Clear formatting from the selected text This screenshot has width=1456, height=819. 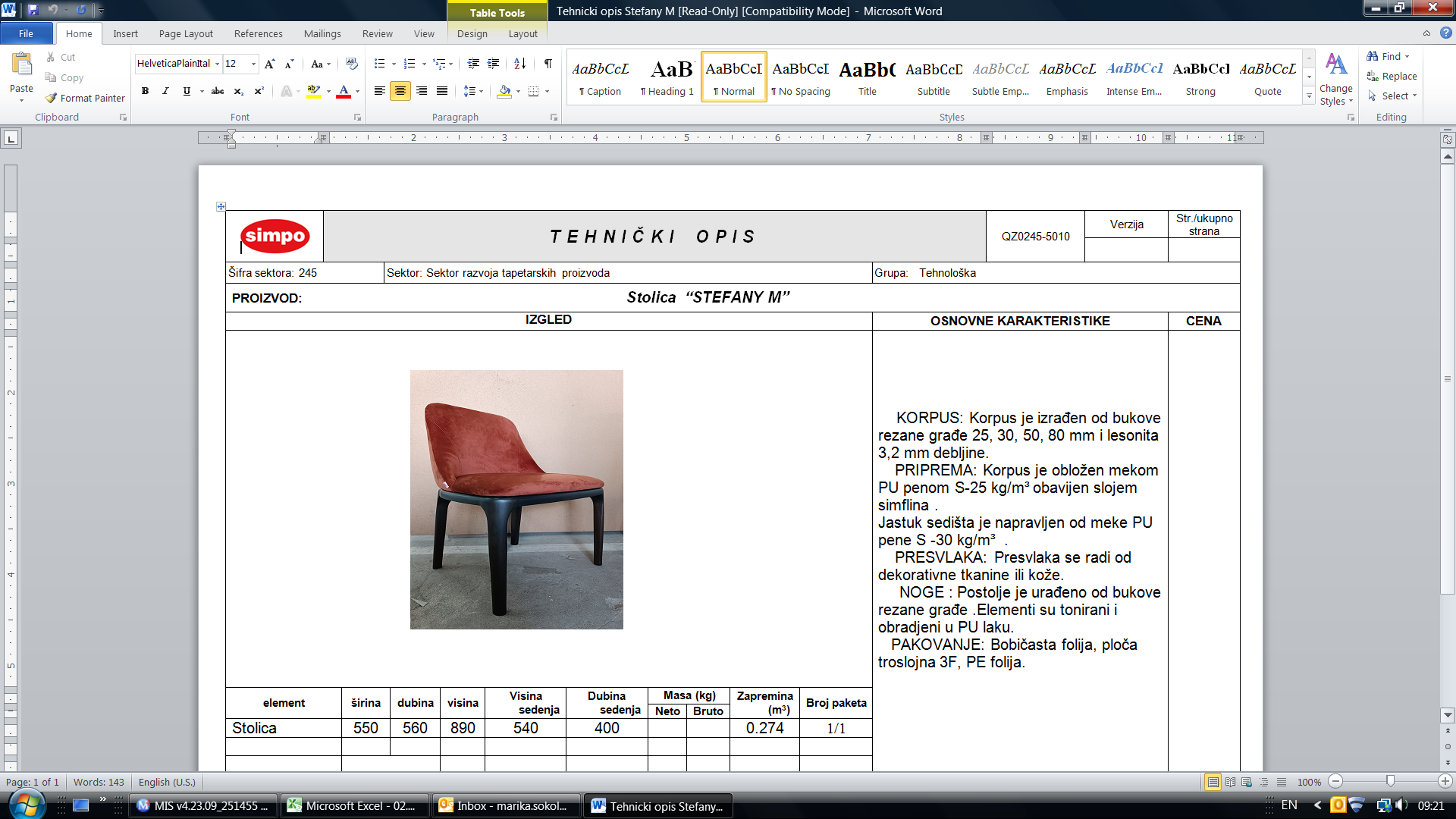click(351, 64)
